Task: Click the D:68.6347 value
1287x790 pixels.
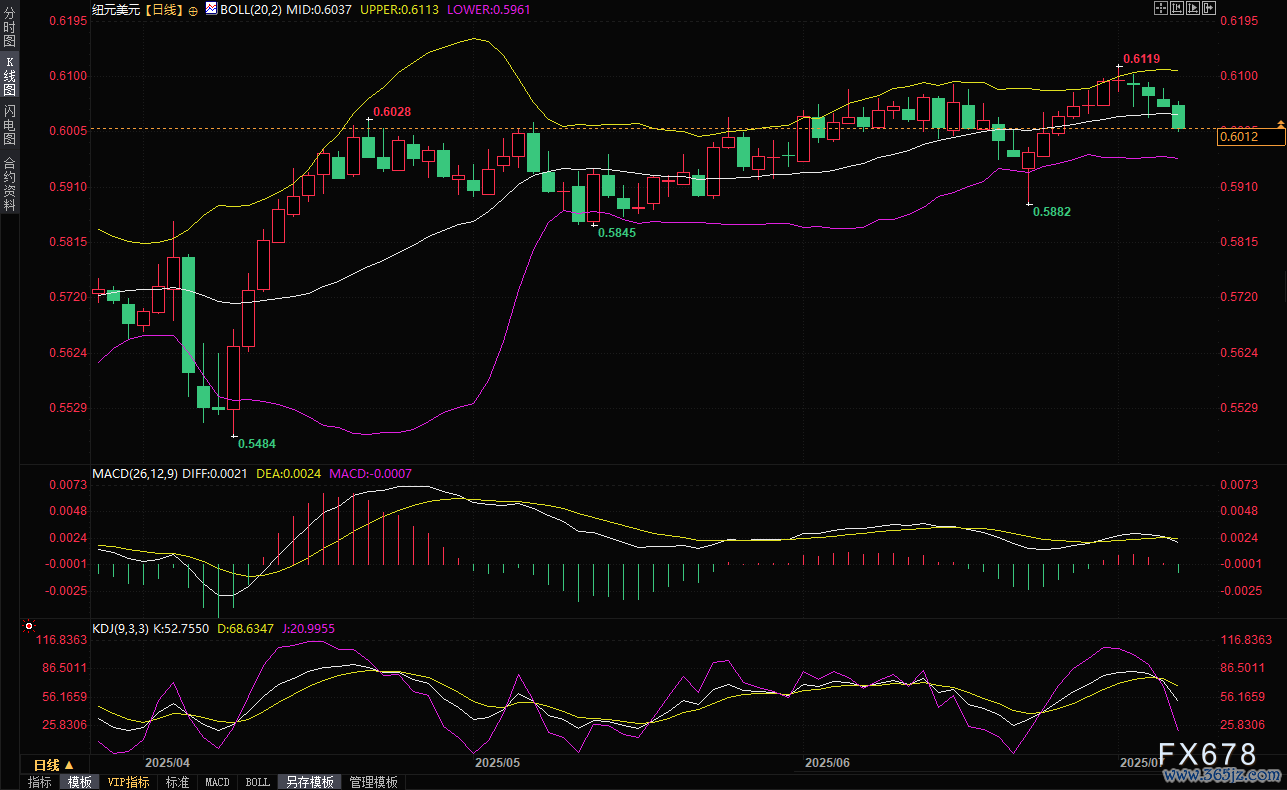Action: point(246,629)
